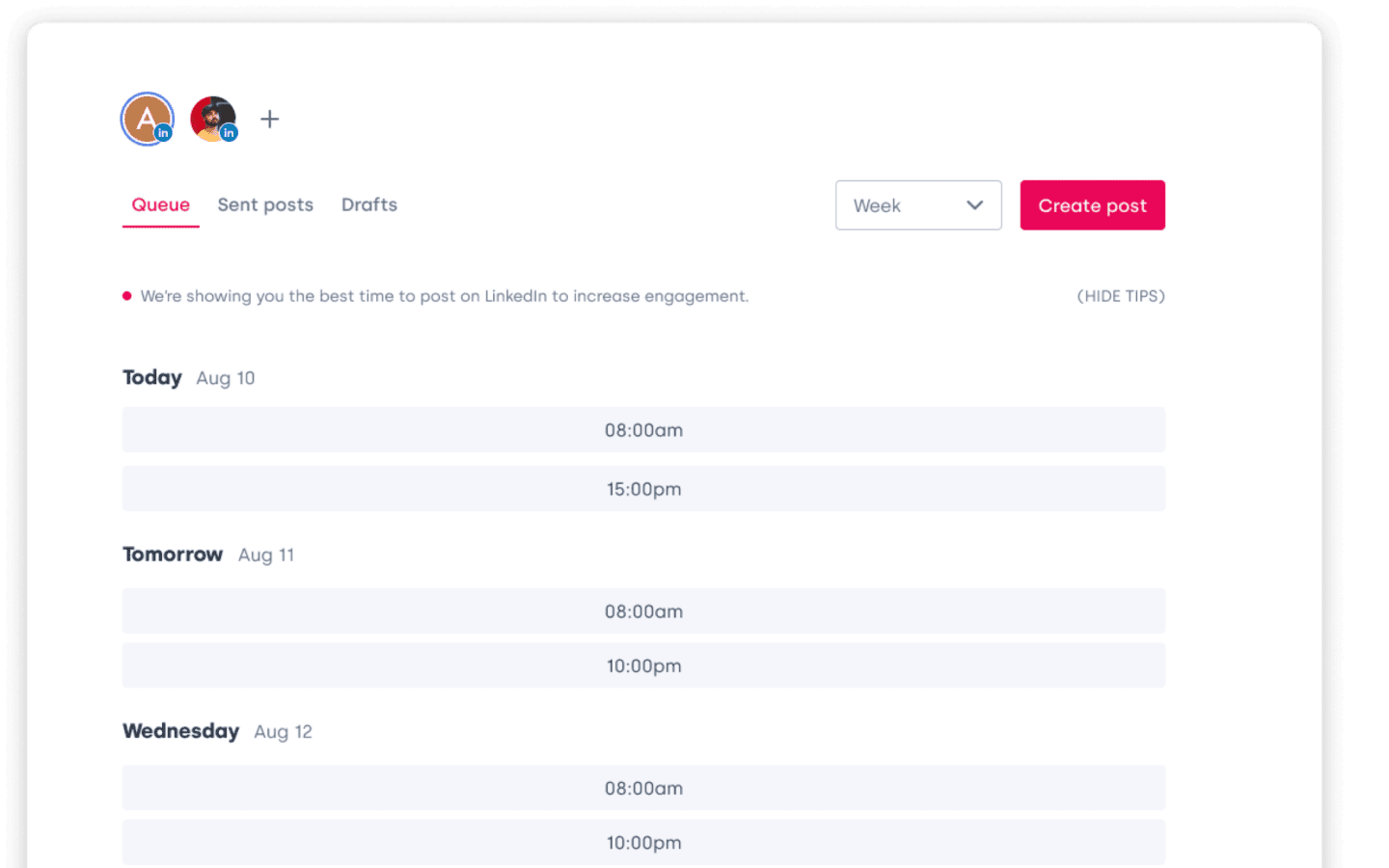Image resolution: width=1389 pixels, height=868 pixels.
Task: Click the red dot beside the tip message
Action: tap(127, 296)
